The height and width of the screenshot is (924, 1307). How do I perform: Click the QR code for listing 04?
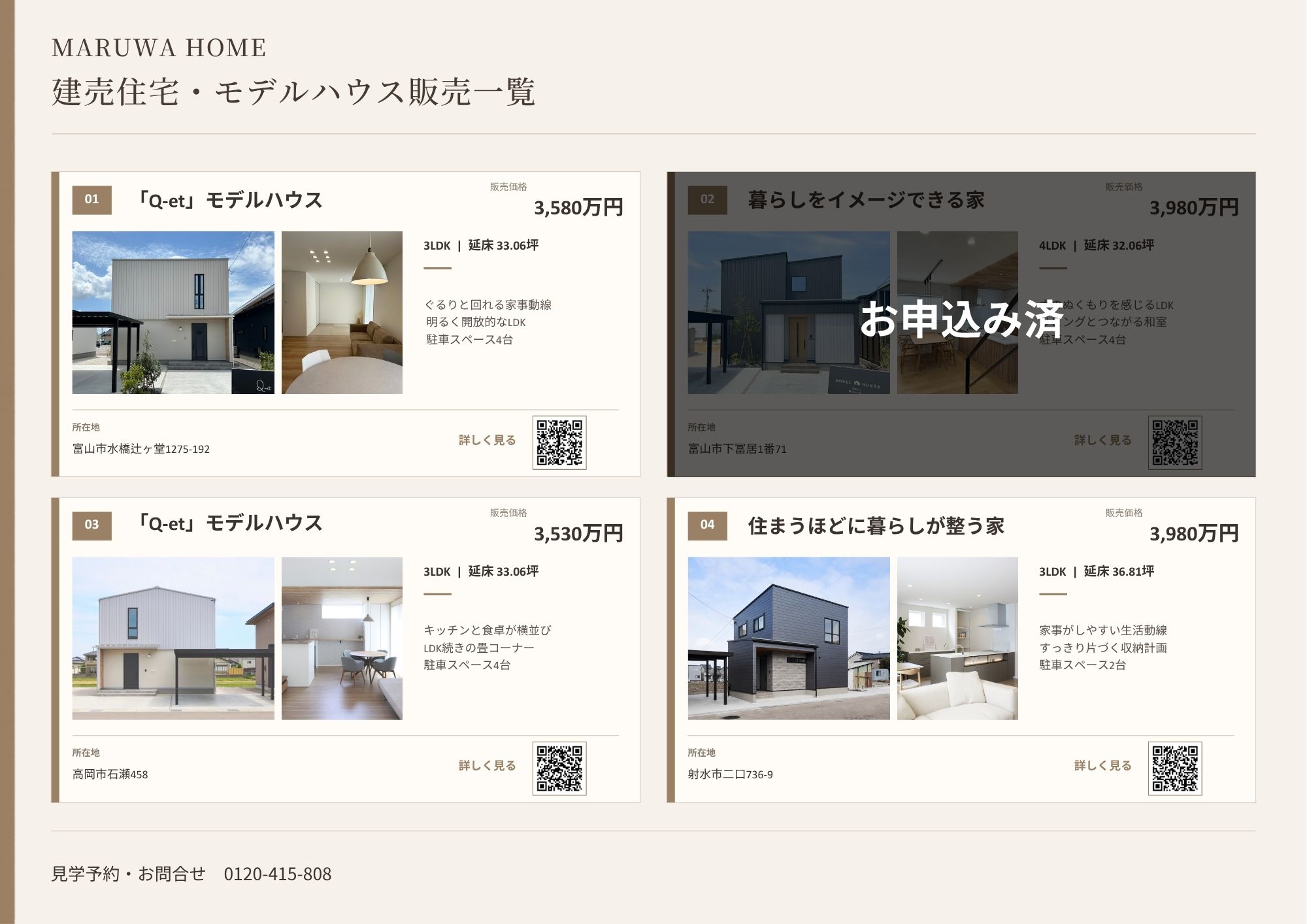(1175, 768)
